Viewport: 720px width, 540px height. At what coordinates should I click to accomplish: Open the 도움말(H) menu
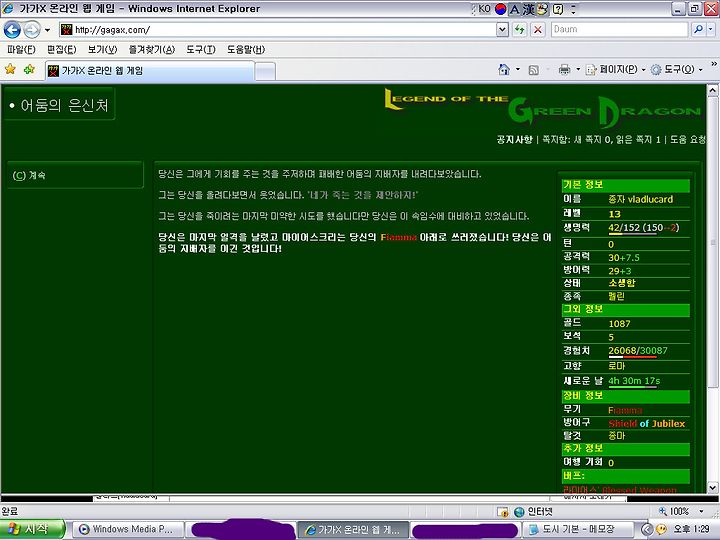[x=246, y=49]
